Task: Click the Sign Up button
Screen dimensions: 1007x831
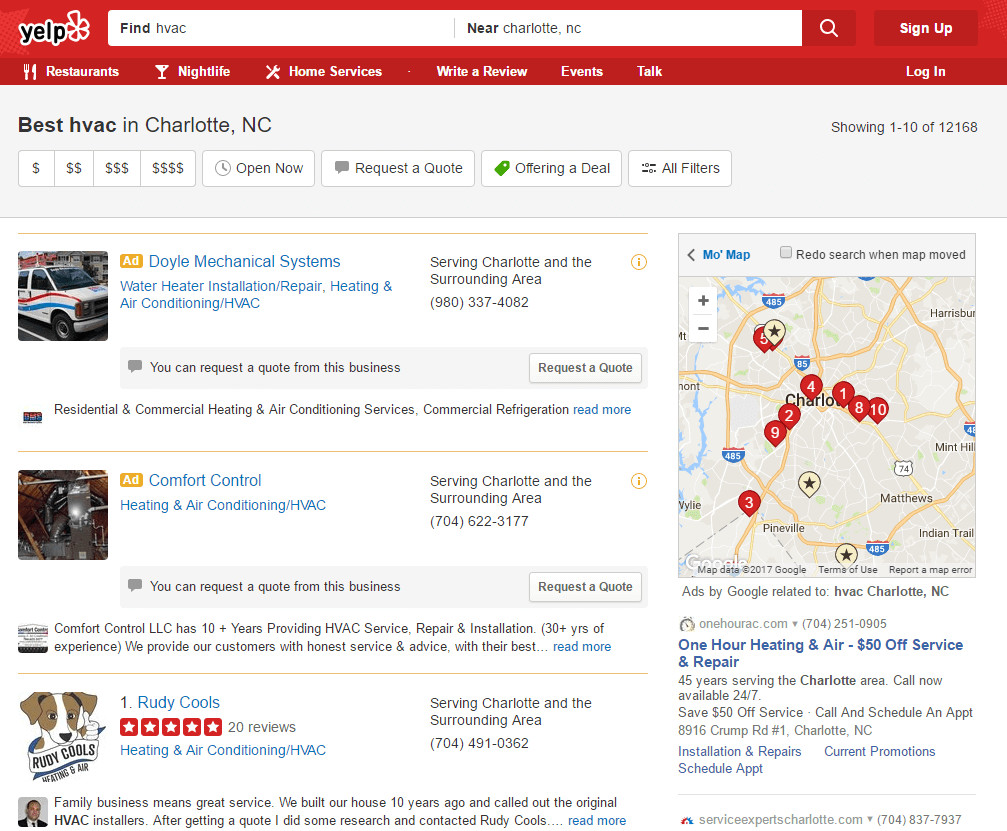Action: point(925,28)
